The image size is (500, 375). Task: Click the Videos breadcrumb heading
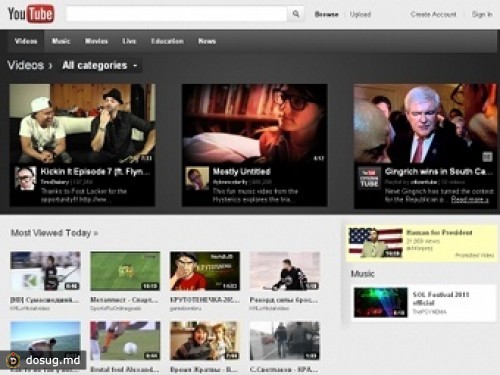[26, 65]
